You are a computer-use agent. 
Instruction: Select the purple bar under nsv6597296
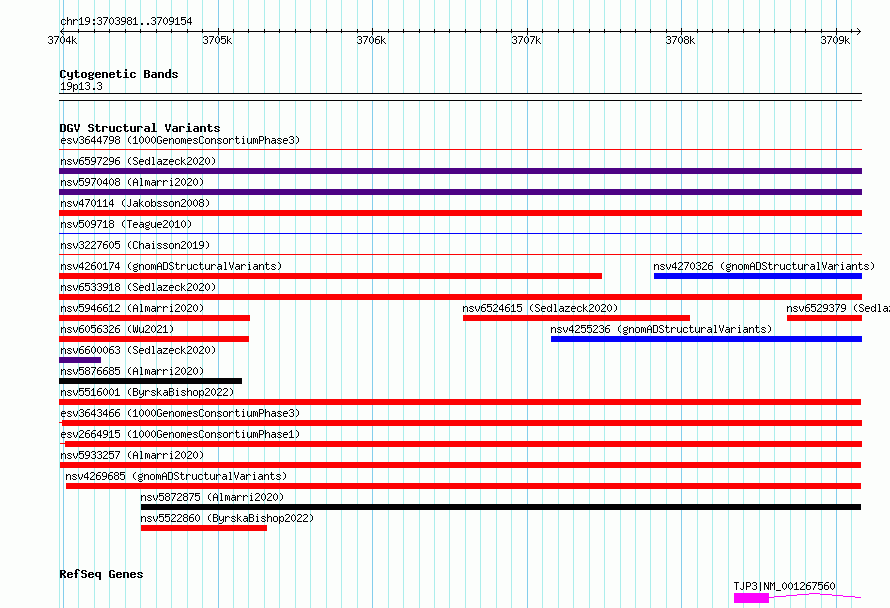click(x=460, y=171)
